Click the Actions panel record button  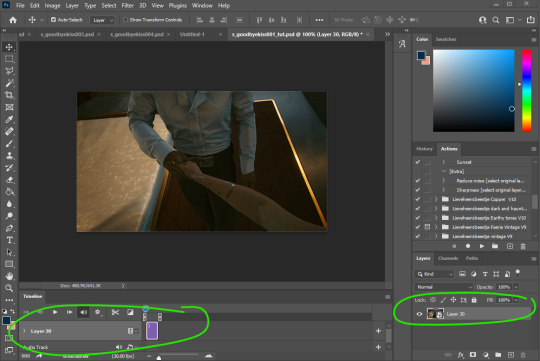(468, 246)
